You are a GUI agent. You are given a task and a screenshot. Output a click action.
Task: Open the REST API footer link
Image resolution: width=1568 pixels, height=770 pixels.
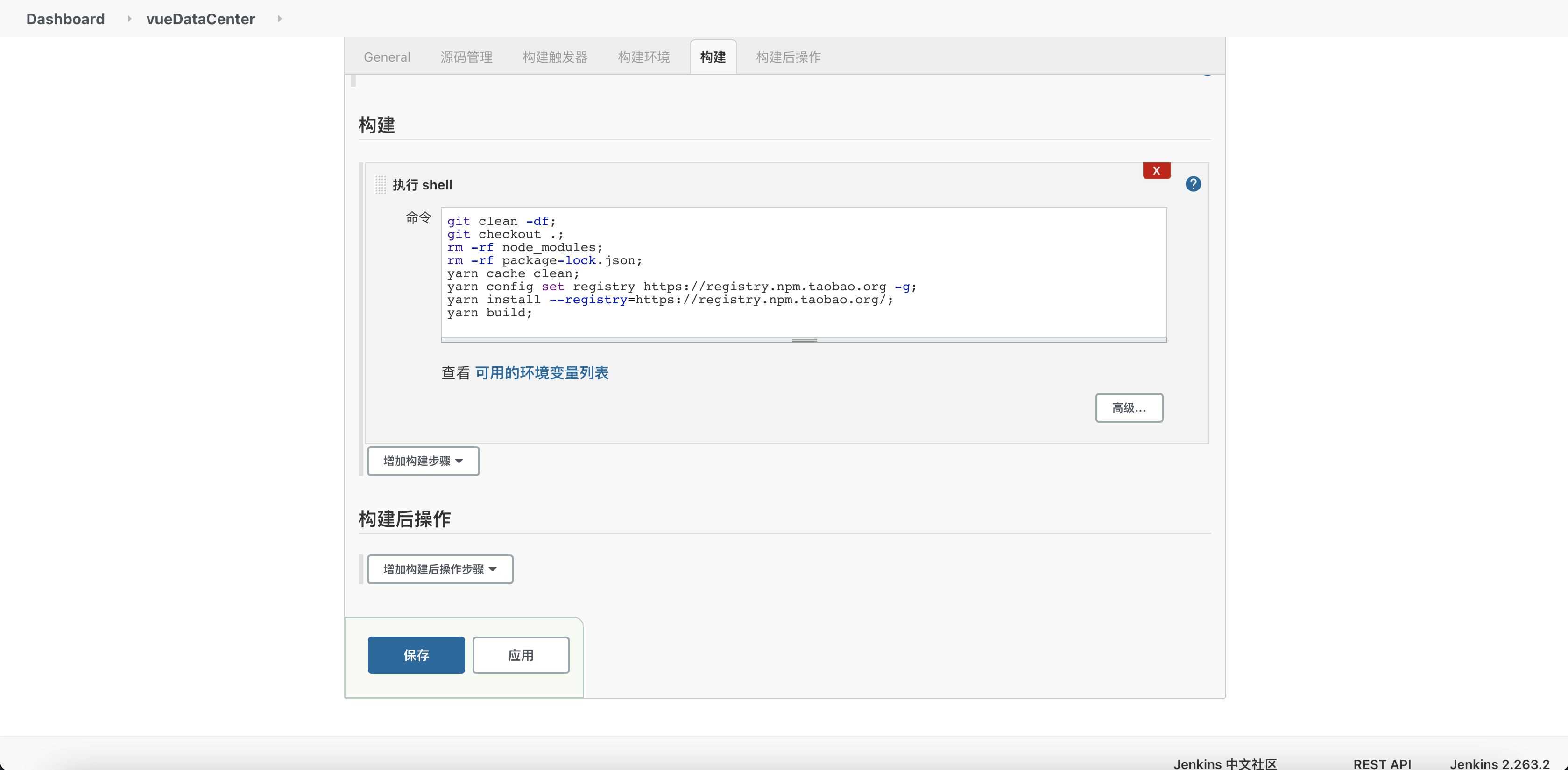click(1382, 764)
